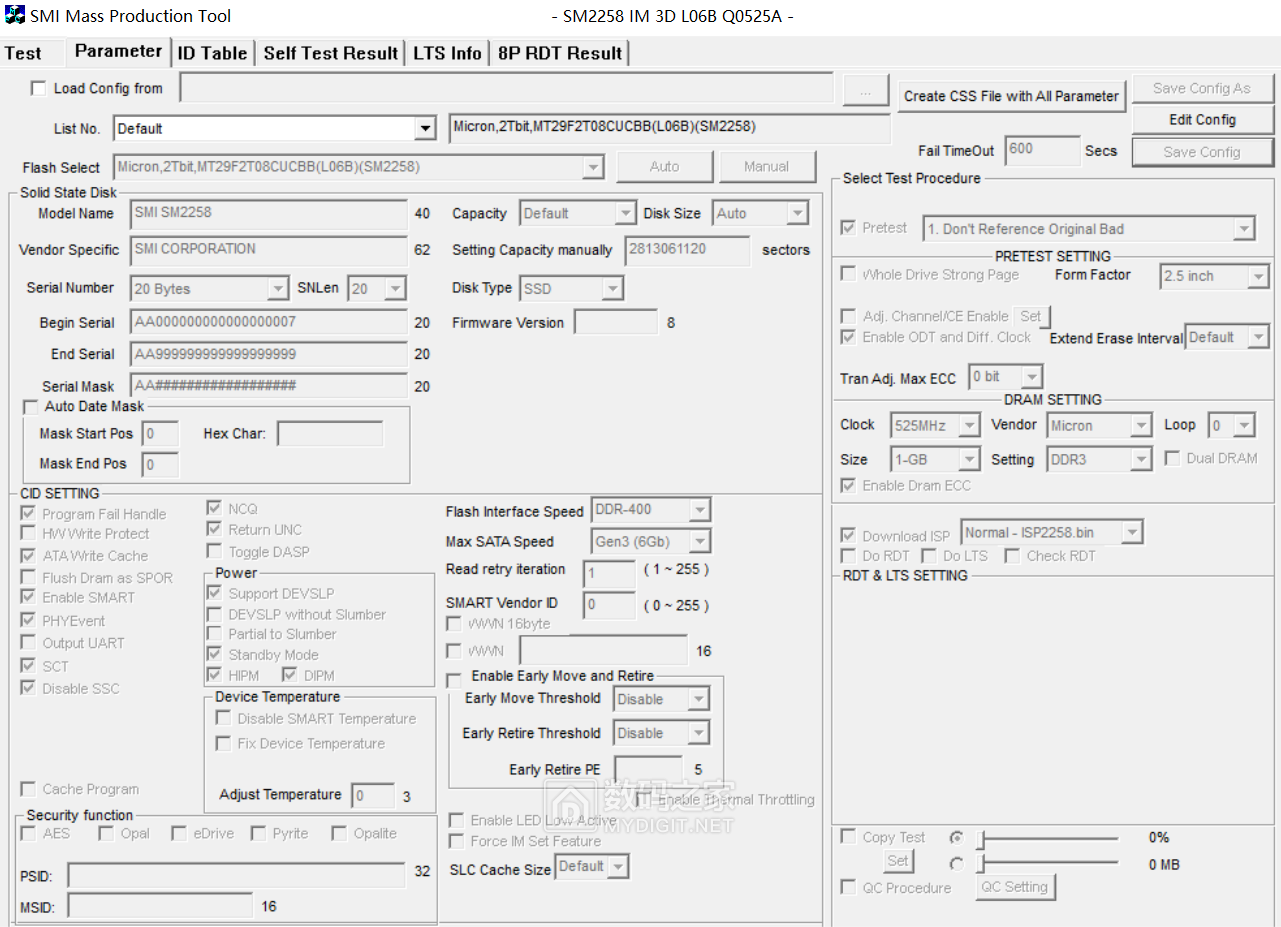Click the Manual flash select button
This screenshot has width=1281, height=927.
point(766,167)
